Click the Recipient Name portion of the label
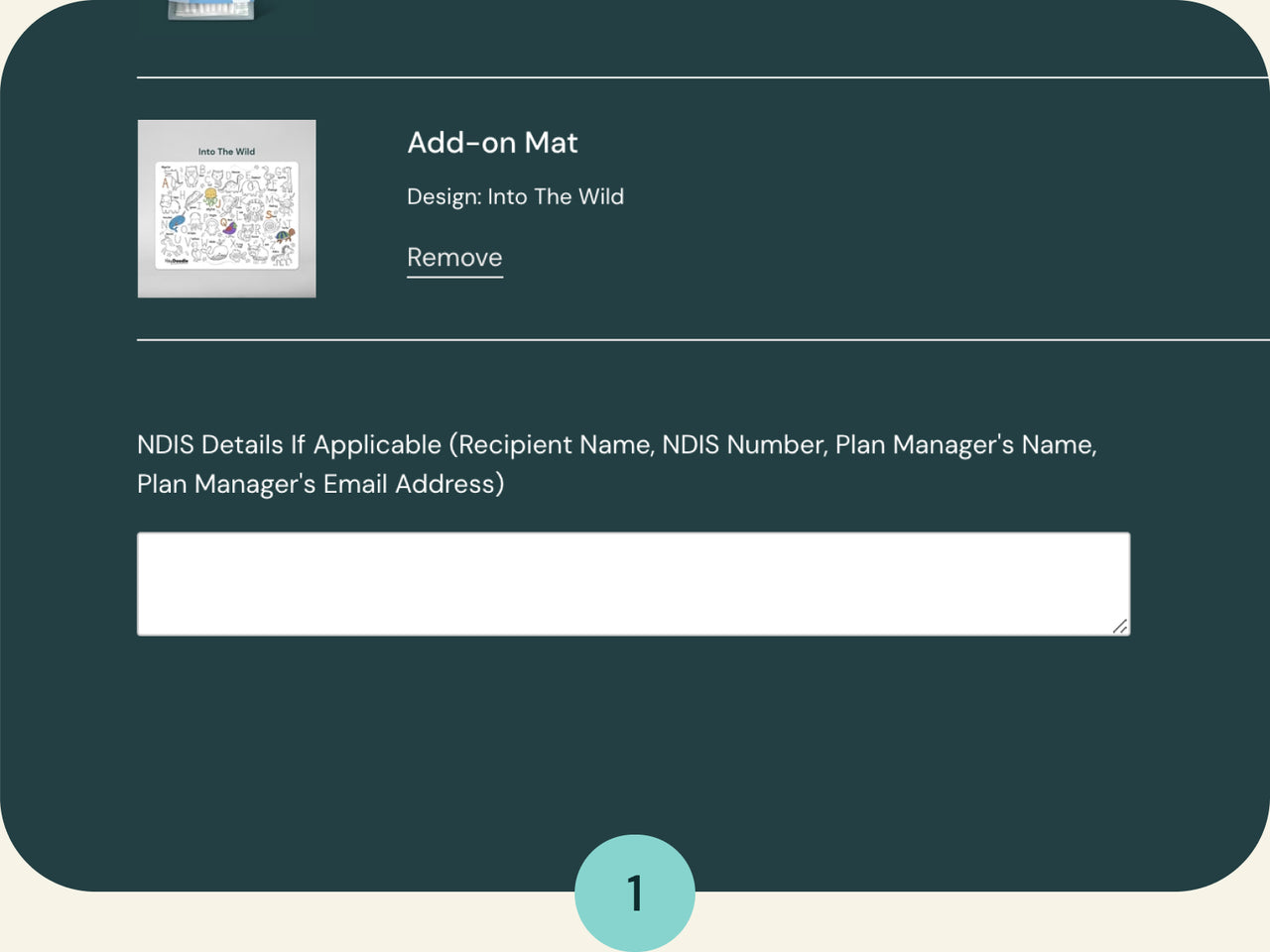Screen dimensions: 1270x952 point(552,444)
